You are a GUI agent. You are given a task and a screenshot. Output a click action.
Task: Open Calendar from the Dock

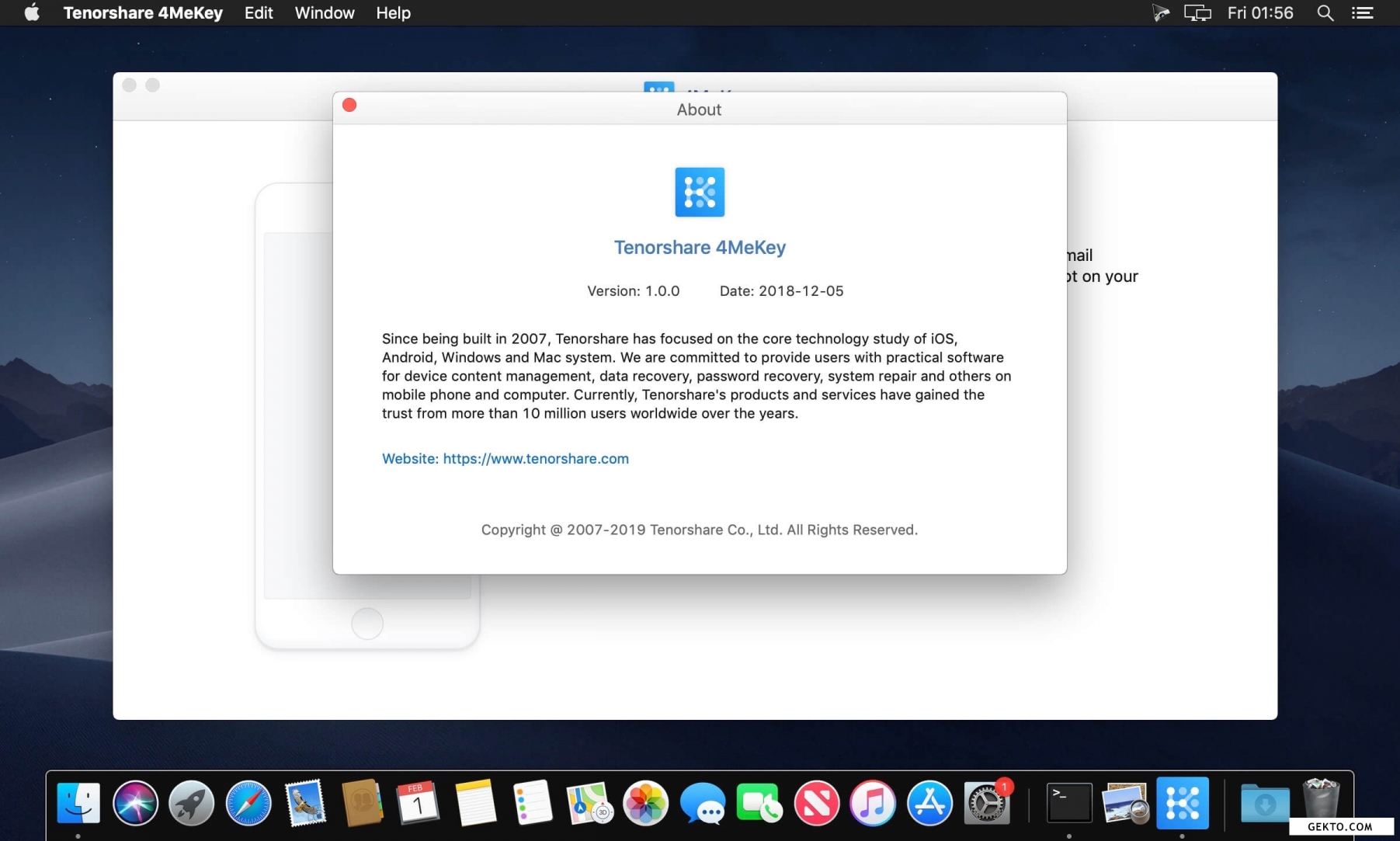pos(419,802)
